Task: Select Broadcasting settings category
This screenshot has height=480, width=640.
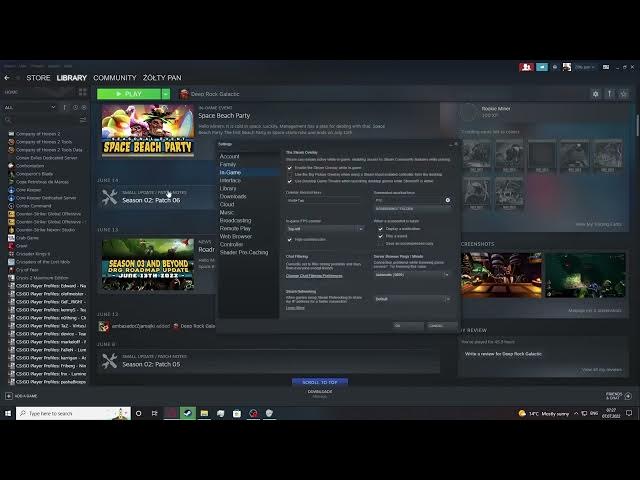Action: pos(236,220)
